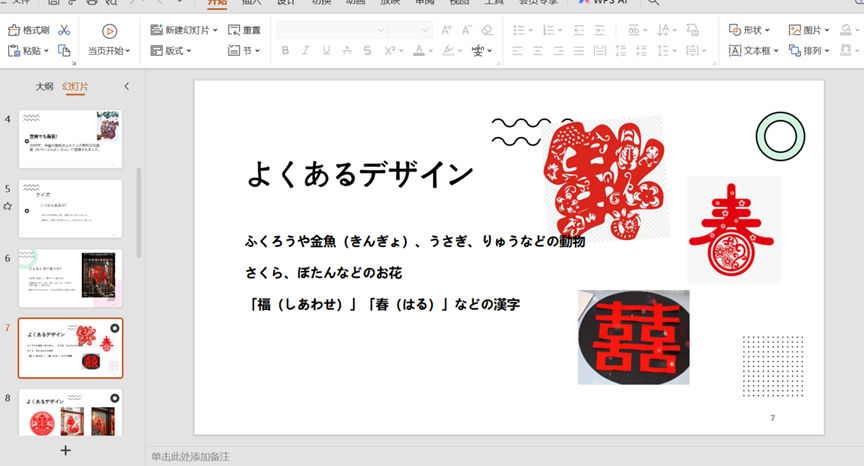Open the vertical text alignment dropdown
Viewport: 864px width, 466px height.
(696, 51)
